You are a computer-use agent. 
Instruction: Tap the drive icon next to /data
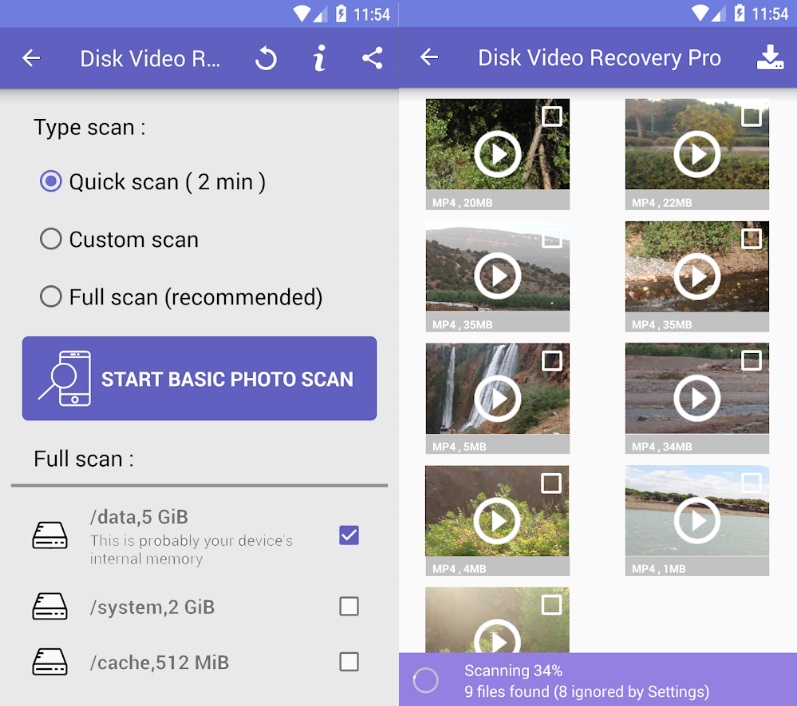click(x=50, y=537)
